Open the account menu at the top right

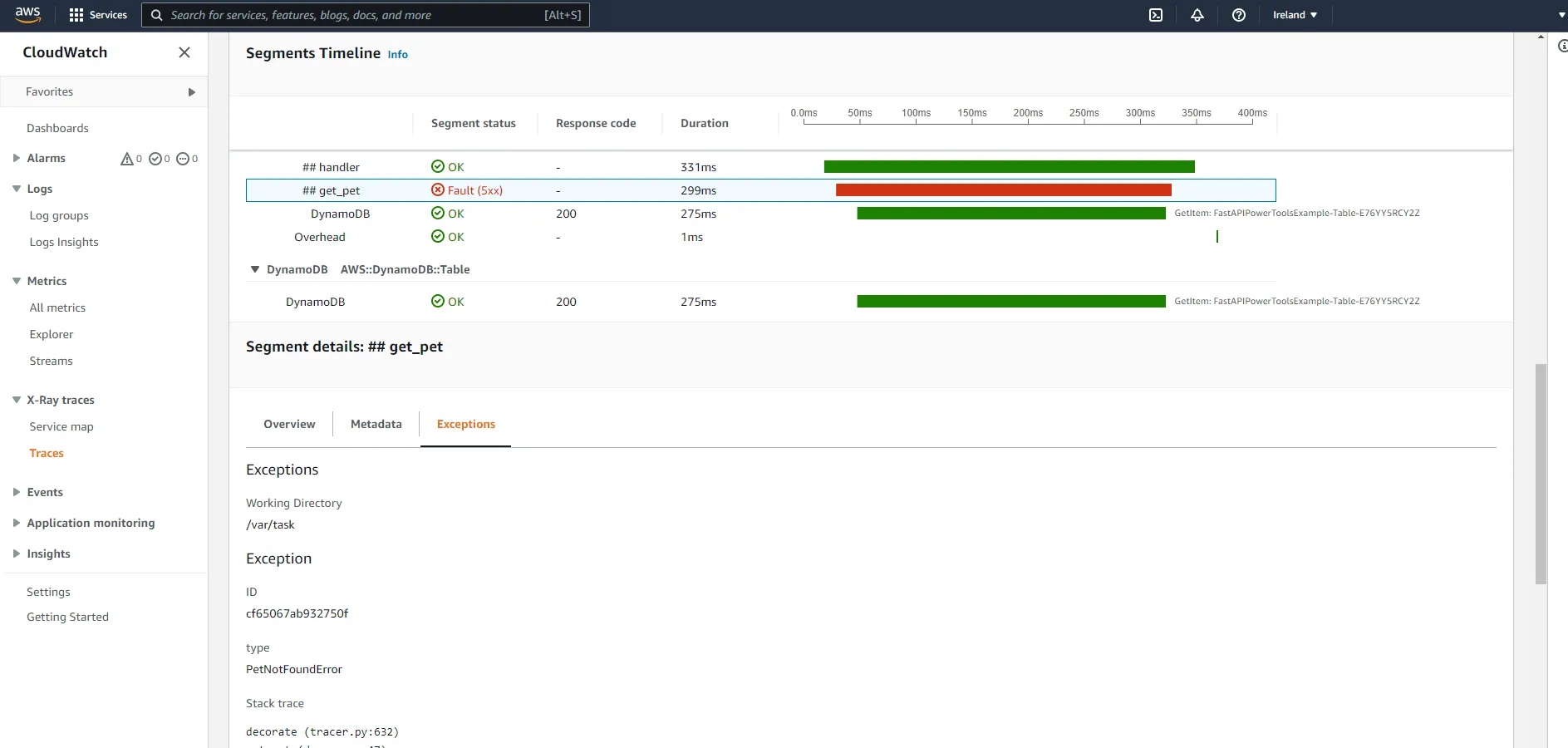(x=1560, y=14)
